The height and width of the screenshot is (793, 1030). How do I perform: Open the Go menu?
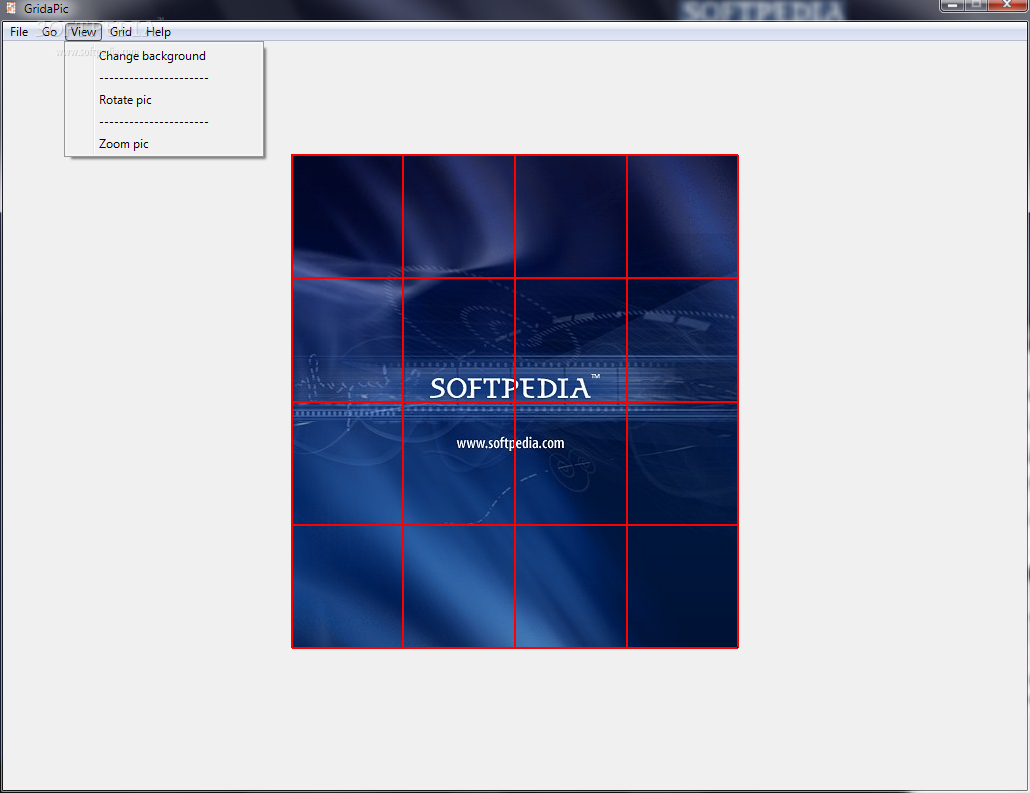point(49,32)
